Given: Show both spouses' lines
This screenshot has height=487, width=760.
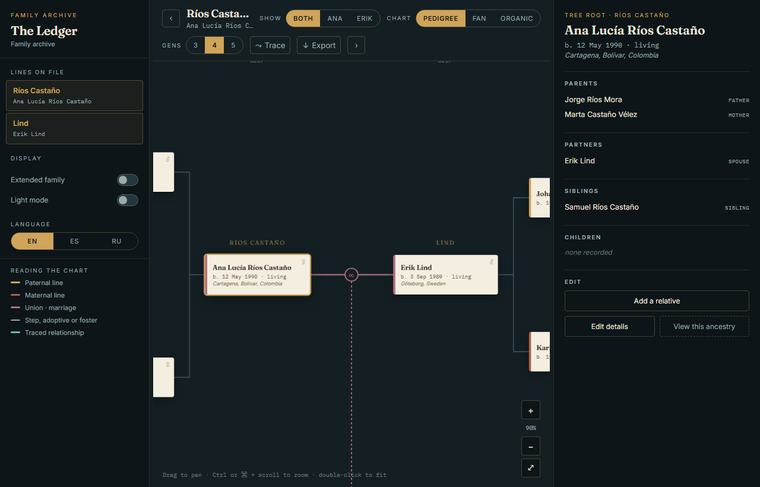Looking at the screenshot, I should 303,18.
